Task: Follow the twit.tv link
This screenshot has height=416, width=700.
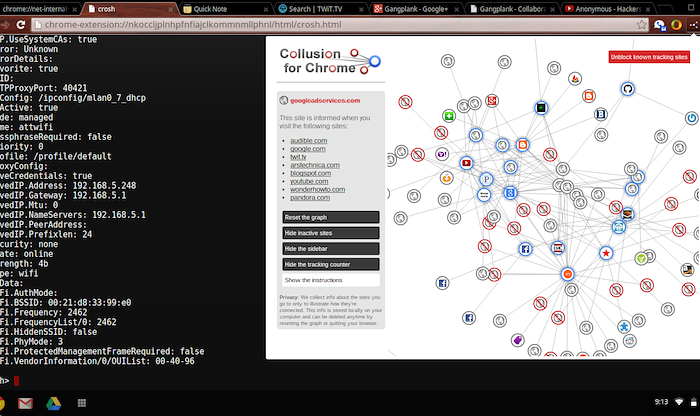Action: [x=298, y=157]
